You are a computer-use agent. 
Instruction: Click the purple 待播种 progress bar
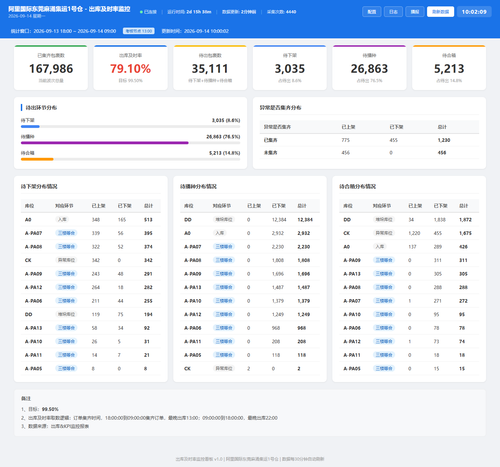pos(105,143)
